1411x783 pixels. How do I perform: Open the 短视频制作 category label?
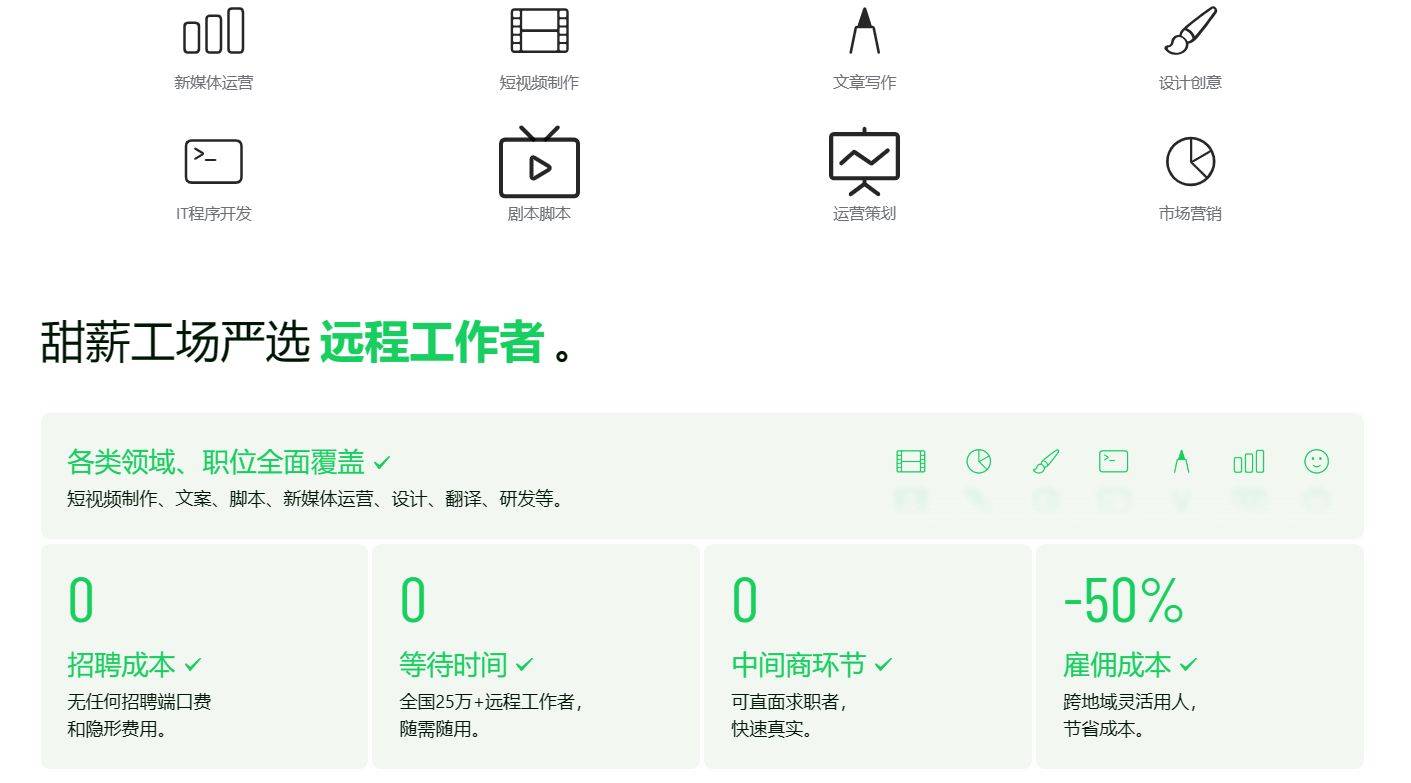tap(539, 83)
